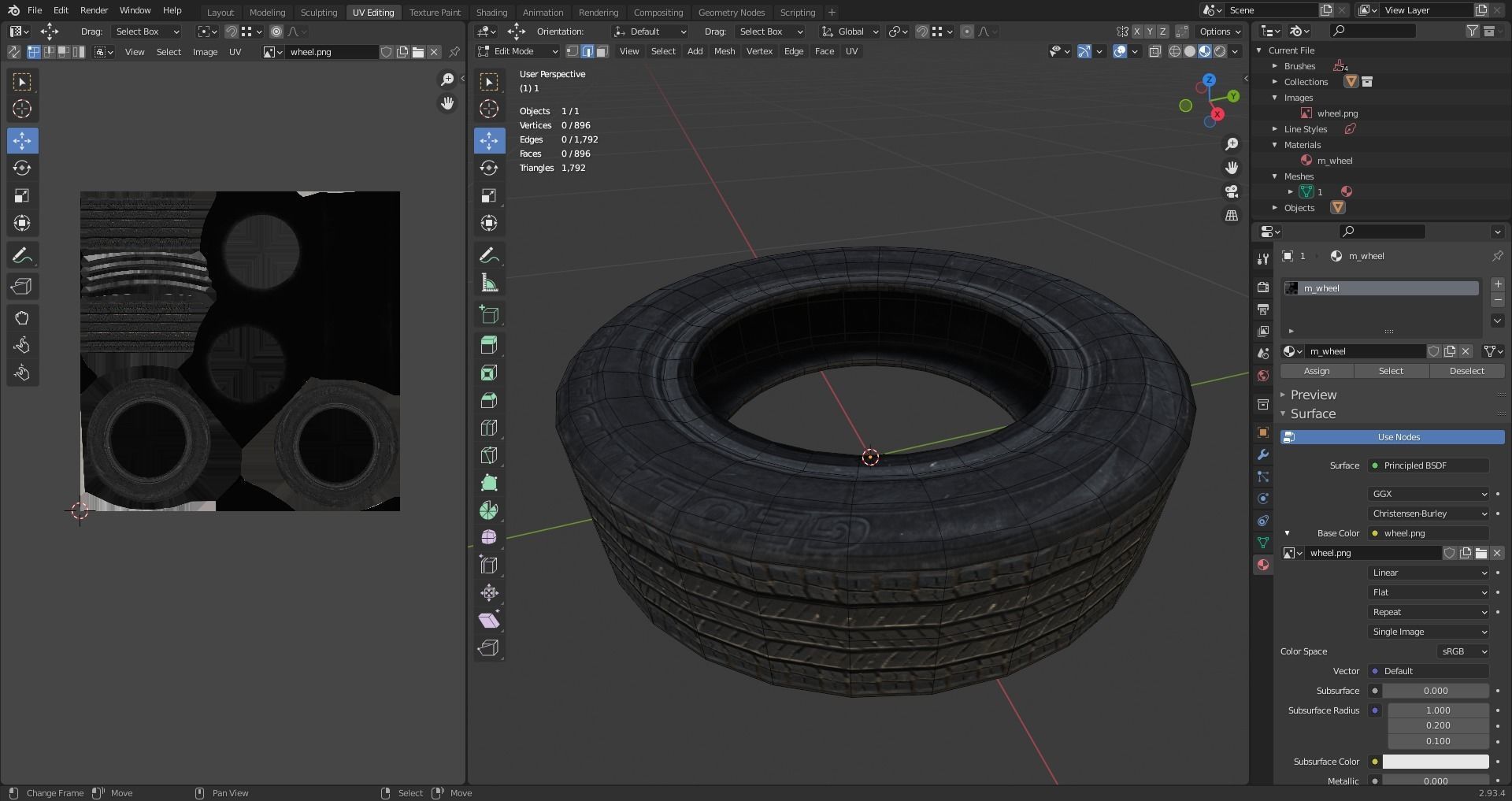The image size is (1512, 801).
Task: Toggle camera view in 3D viewport
Action: point(1232,191)
